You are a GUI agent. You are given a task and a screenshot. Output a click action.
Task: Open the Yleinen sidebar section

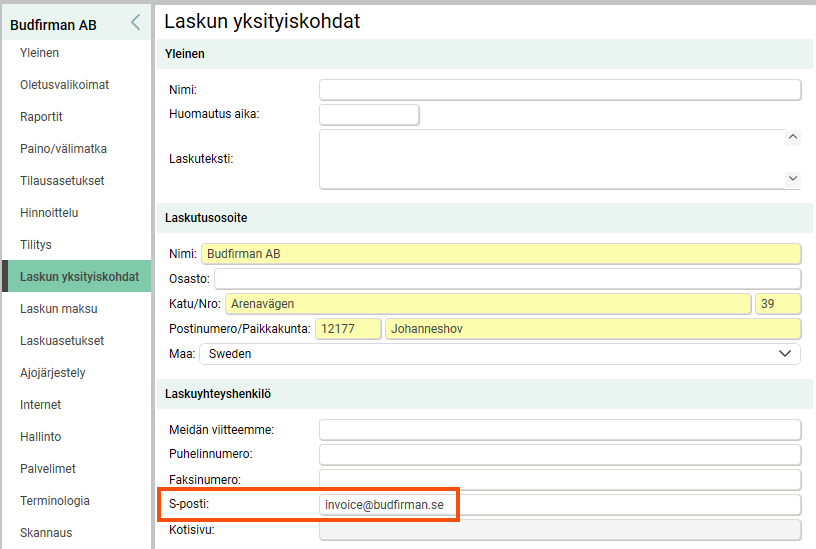40,53
